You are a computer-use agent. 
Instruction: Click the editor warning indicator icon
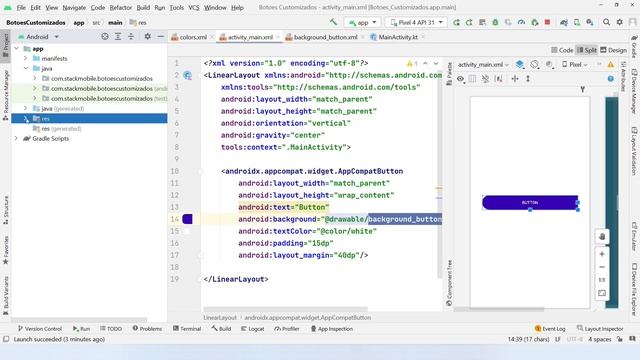[412, 63]
